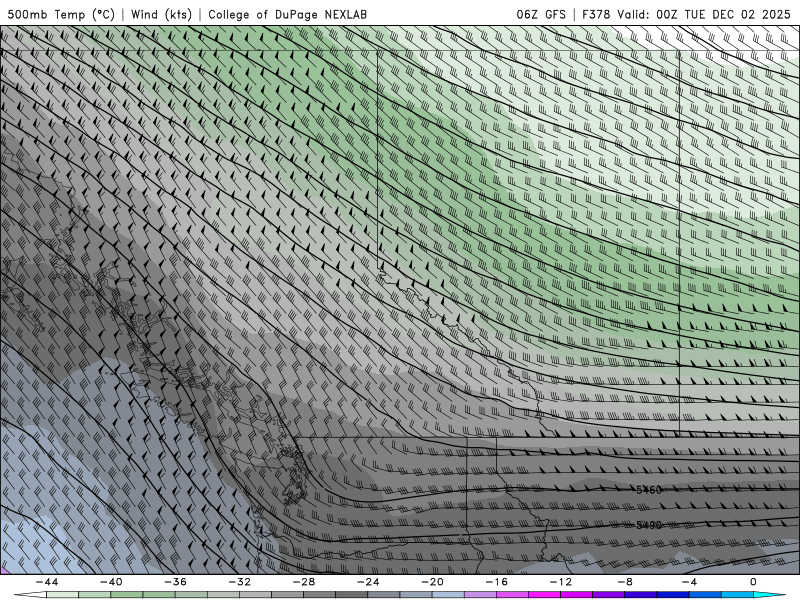Click the -24 colorbar tick label

[368, 582]
